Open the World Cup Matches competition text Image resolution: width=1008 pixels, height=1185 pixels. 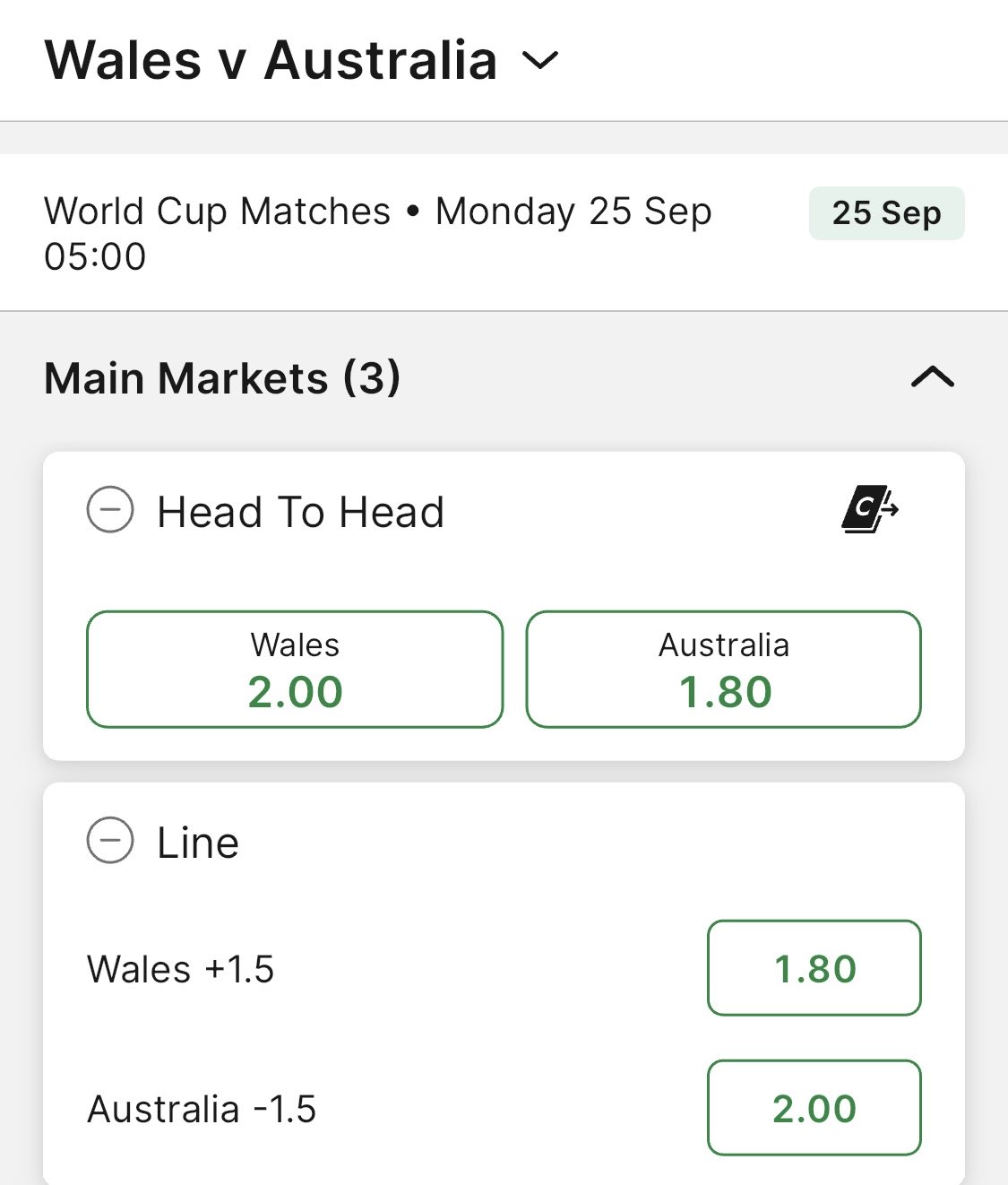(217, 212)
